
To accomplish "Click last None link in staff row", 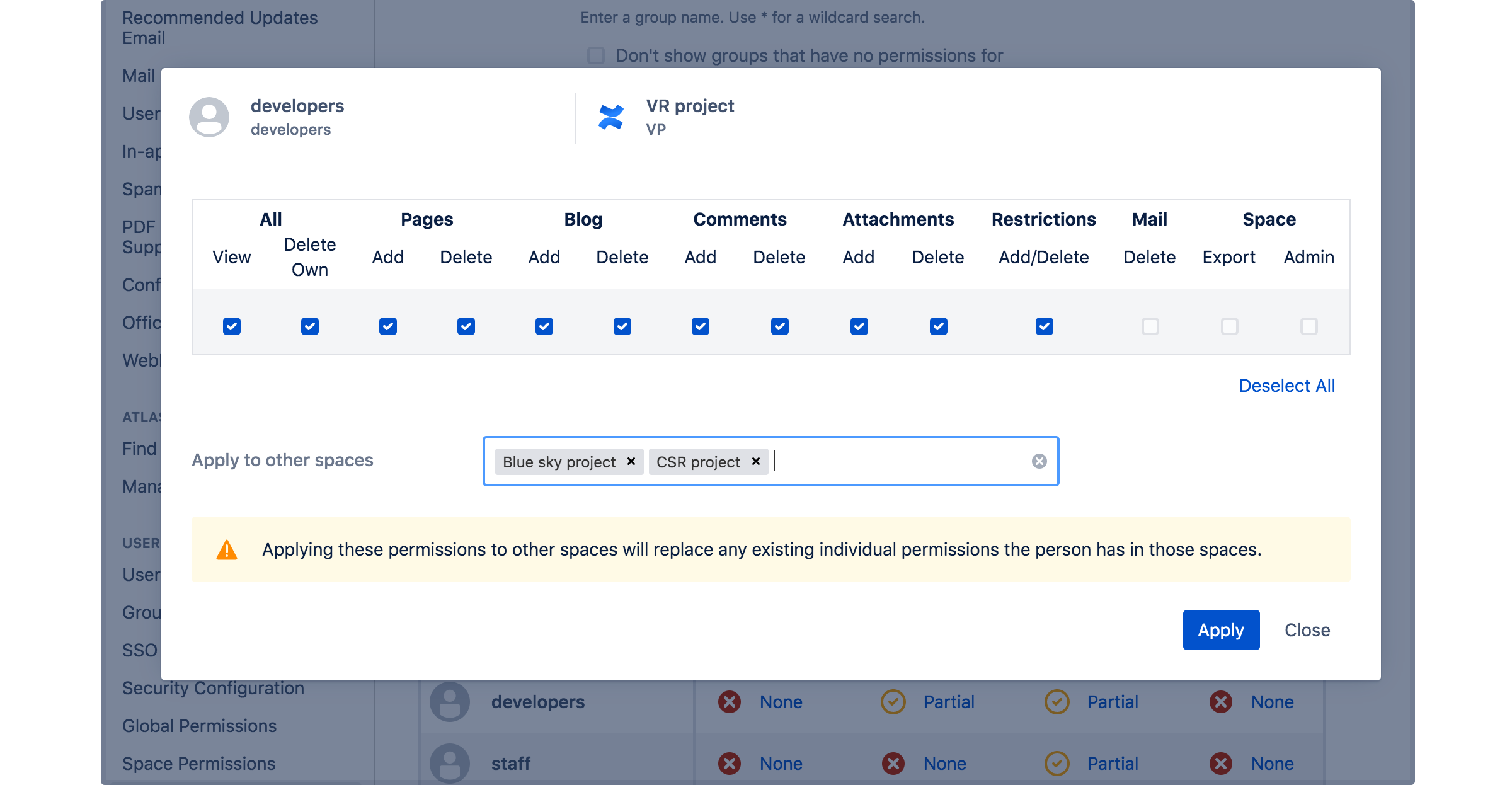I will [1273, 764].
